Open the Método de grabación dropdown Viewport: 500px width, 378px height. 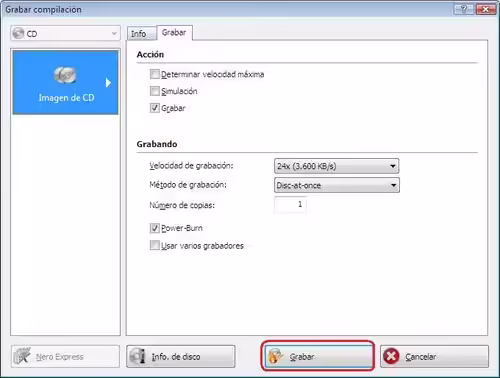click(x=336, y=185)
